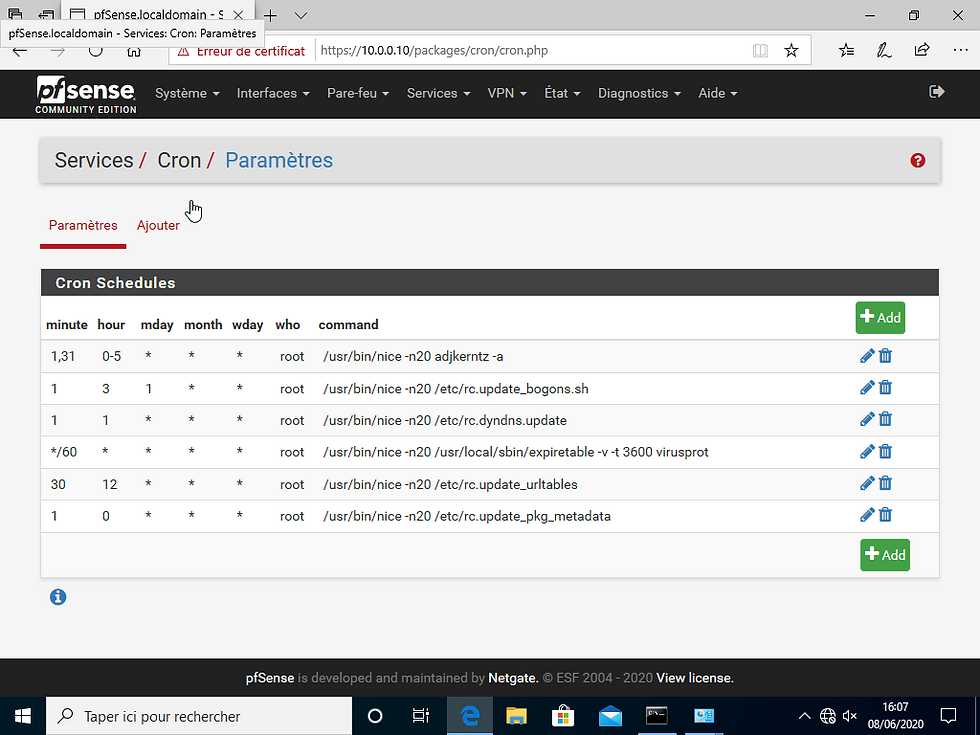
Task: Open Mail app from taskbar
Action: 610,716
